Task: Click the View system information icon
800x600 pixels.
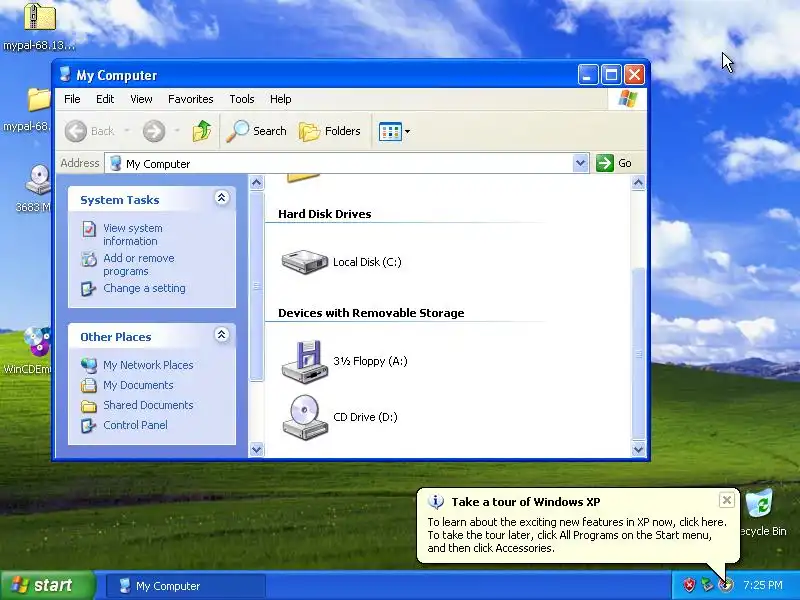Action: [89, 229]
